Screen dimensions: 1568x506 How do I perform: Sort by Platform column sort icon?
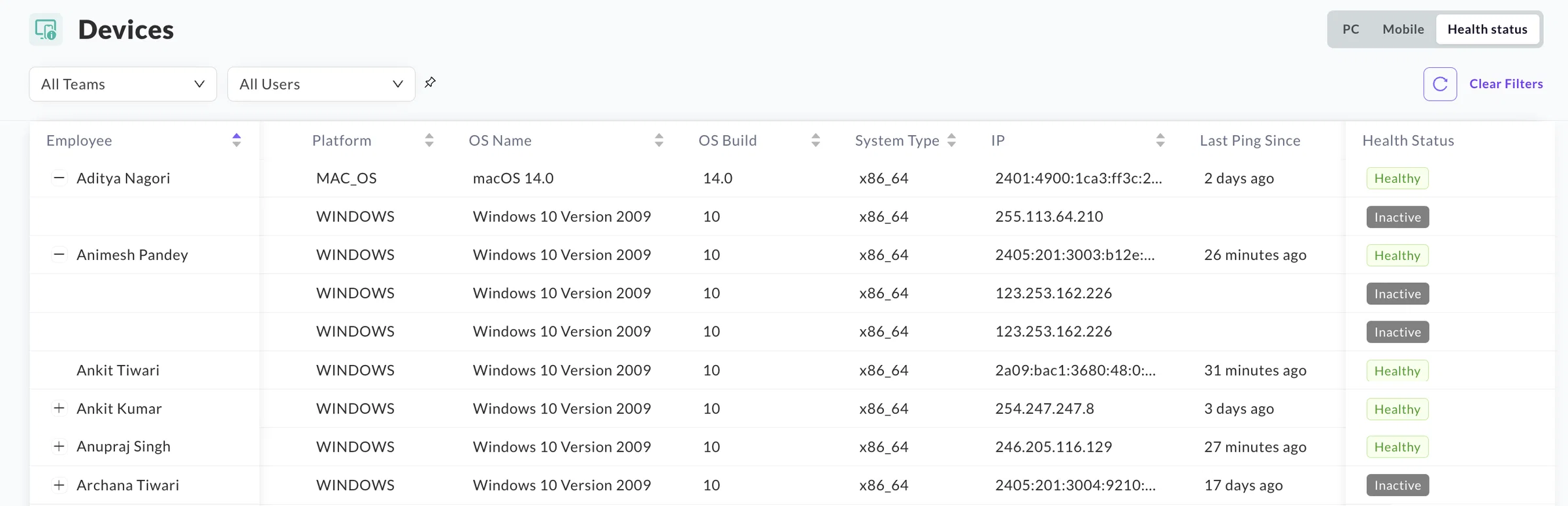coord(429,140)
